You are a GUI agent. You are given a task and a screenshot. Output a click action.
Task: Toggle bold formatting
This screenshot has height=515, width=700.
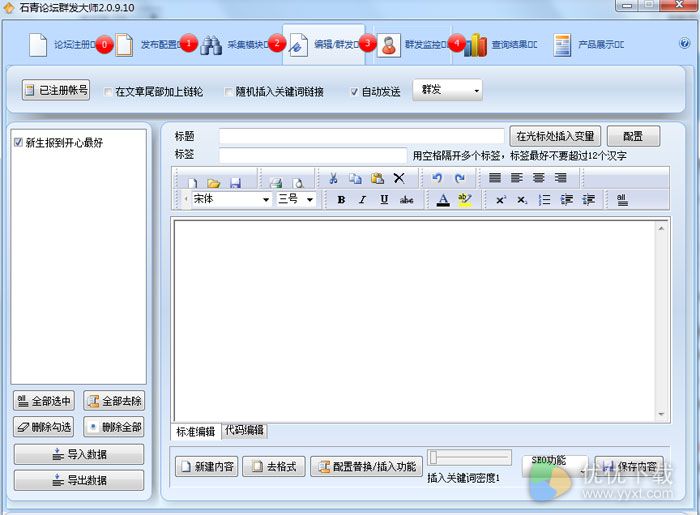341,199
